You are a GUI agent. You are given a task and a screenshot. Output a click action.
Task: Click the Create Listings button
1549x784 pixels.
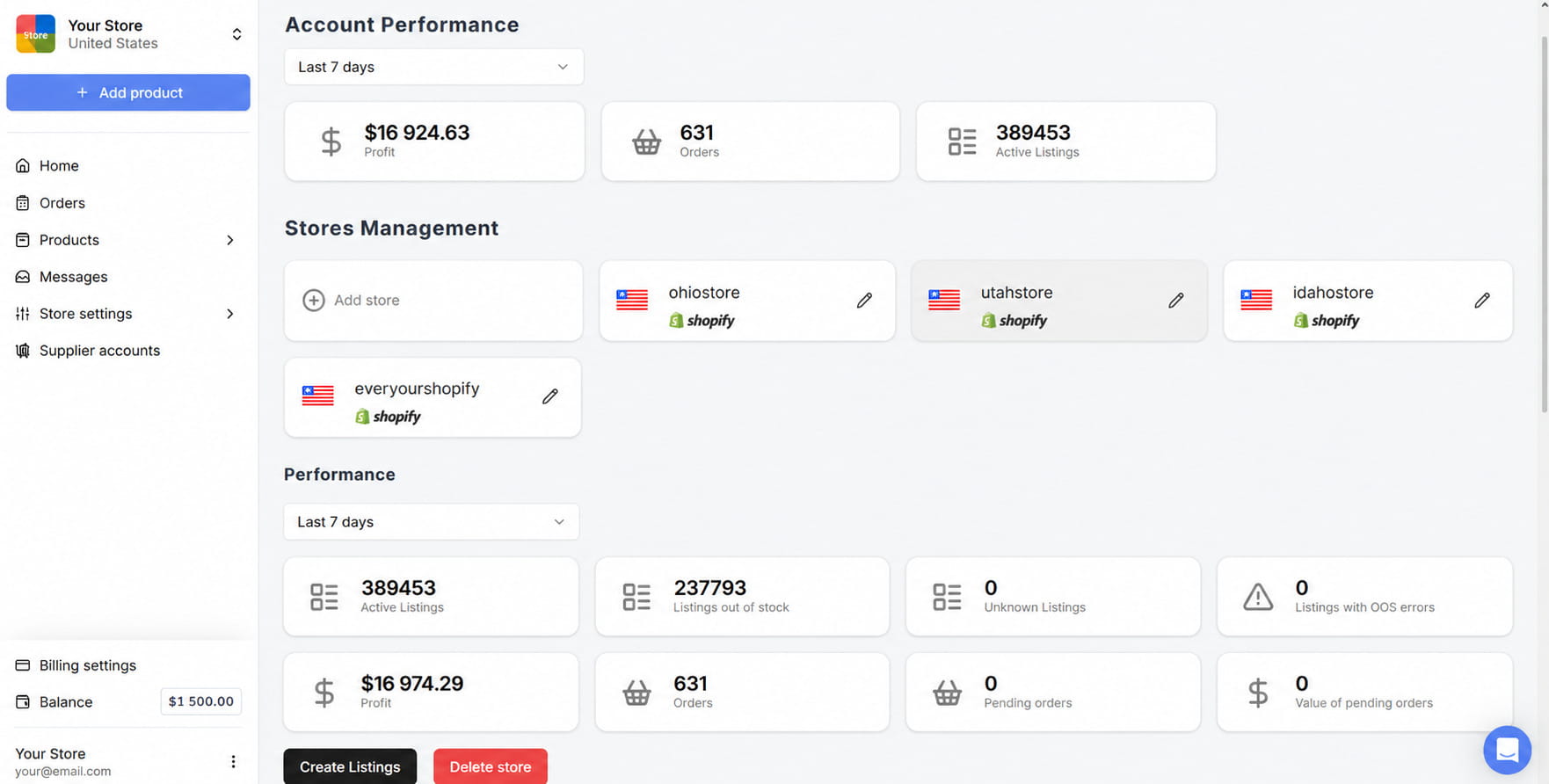tap(350, 766)
